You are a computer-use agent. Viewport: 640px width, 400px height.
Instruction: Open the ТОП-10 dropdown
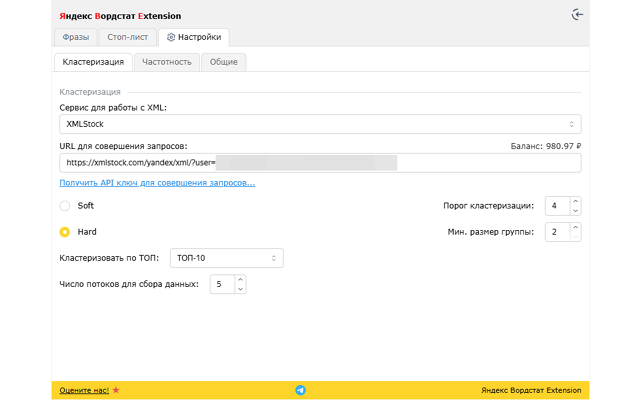point(227,258)
